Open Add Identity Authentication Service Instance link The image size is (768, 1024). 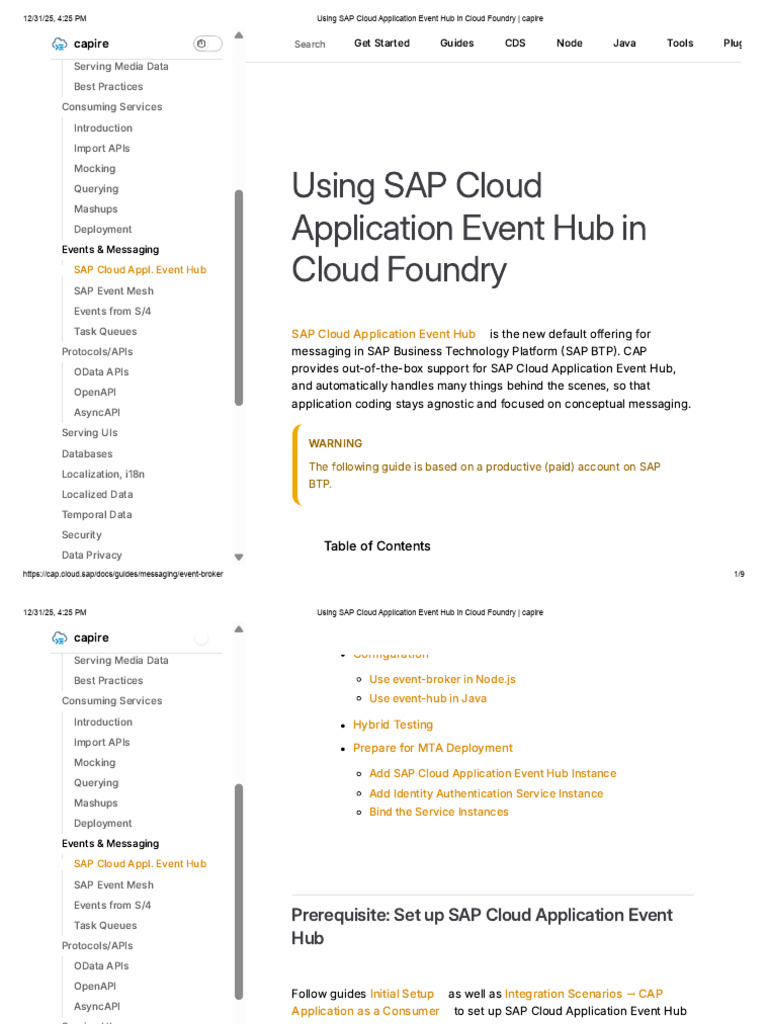[x=486, y=794]
